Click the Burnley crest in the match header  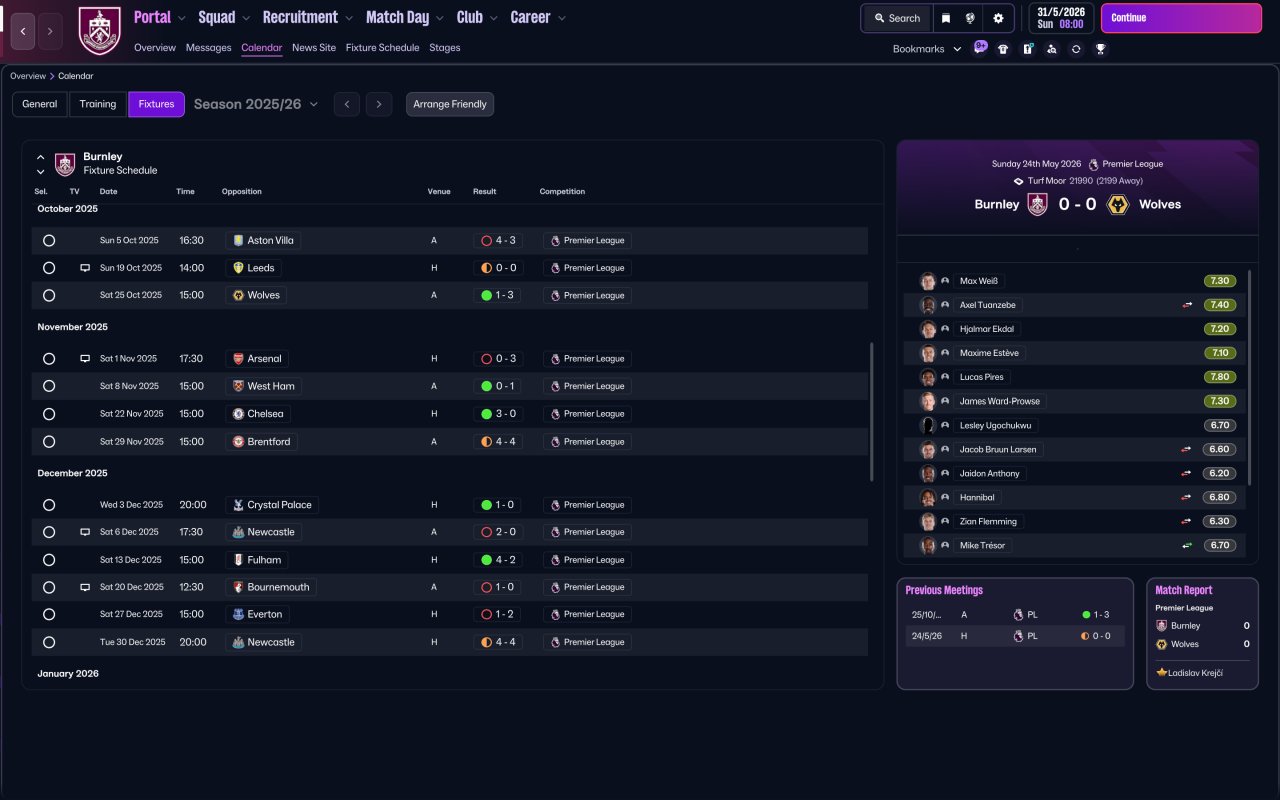[x=1037, y=204]
